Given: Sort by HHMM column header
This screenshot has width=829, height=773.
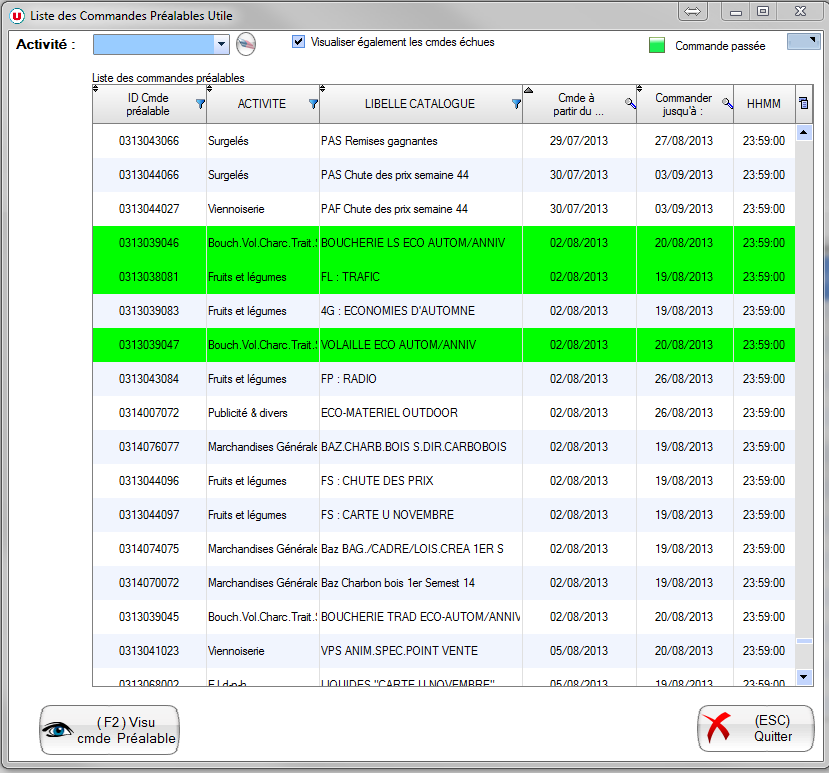Looking at the screenshot, I should pos(763,104).
